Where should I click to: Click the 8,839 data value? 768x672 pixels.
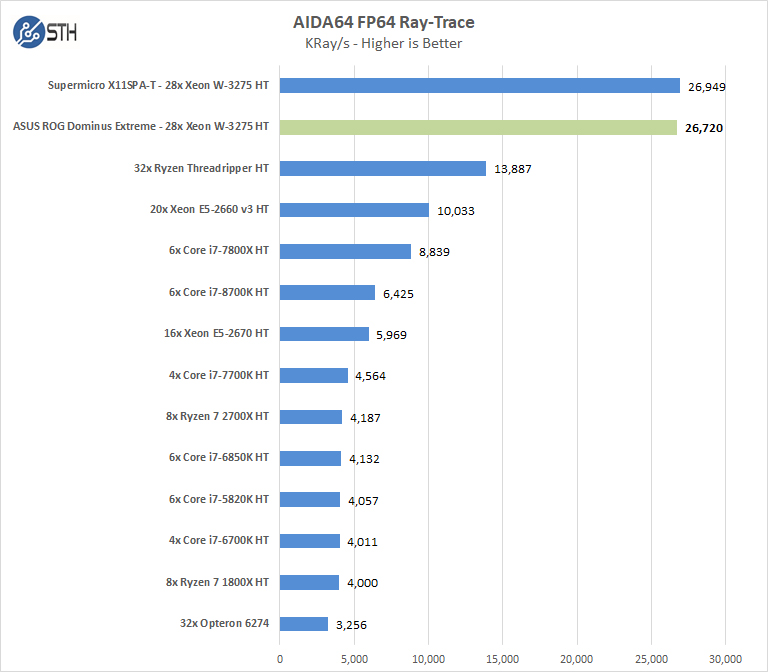coord(434,252)
